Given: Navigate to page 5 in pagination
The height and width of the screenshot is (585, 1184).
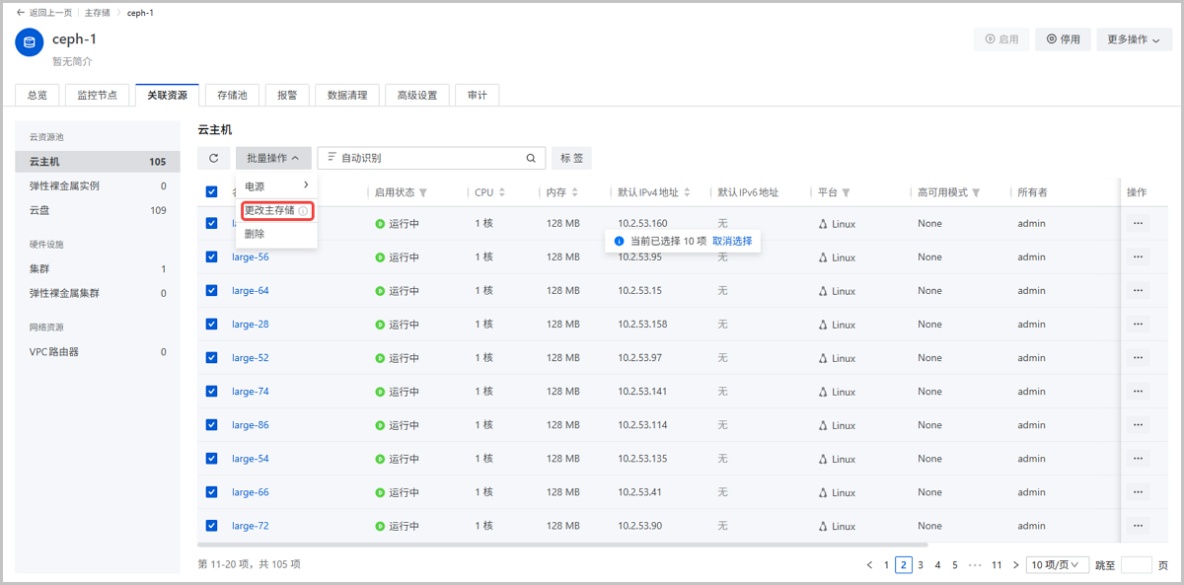Looking at the screenshot, I should coord(954,564).
